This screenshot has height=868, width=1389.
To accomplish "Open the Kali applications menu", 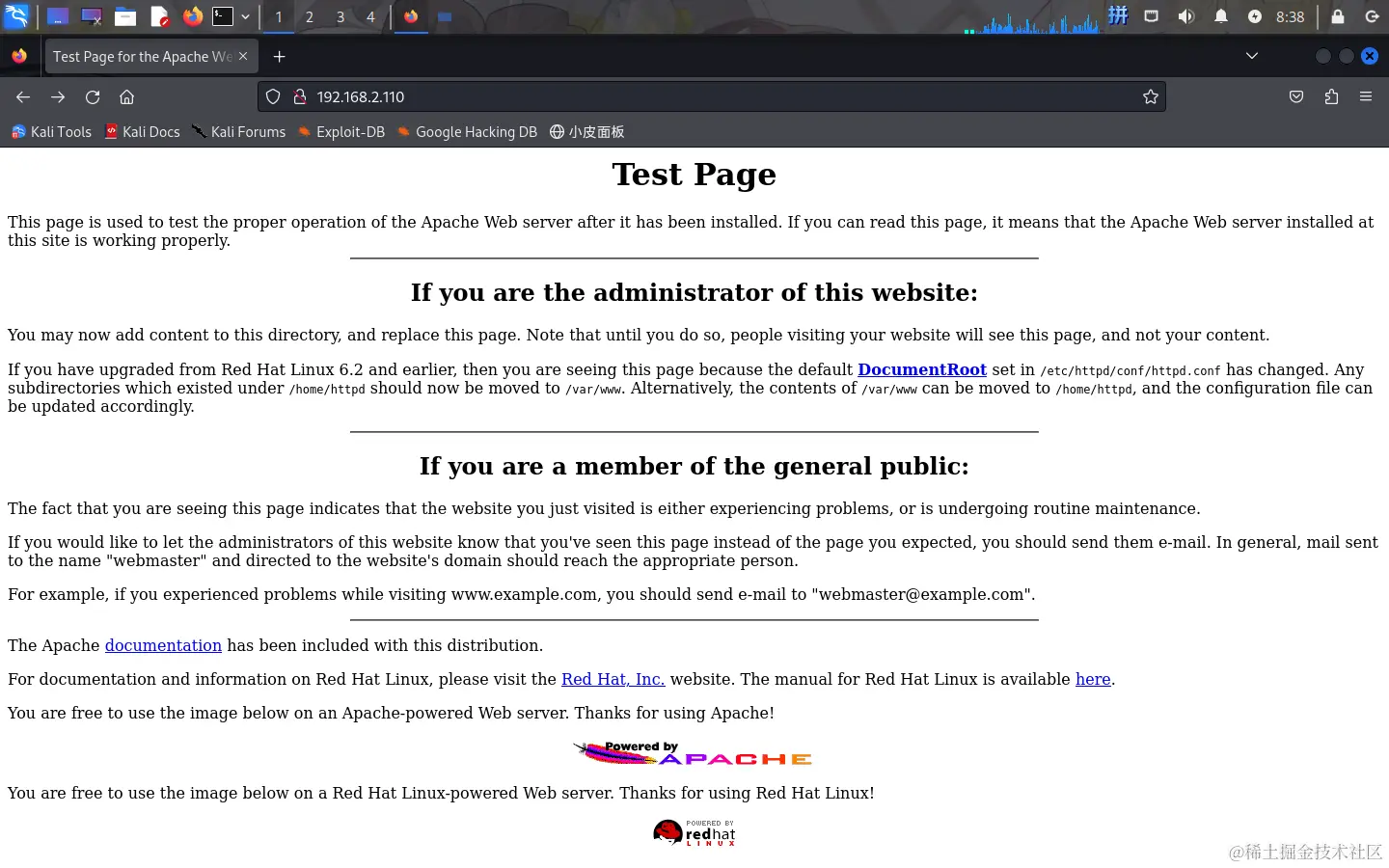I will click(x=16, y=16).
